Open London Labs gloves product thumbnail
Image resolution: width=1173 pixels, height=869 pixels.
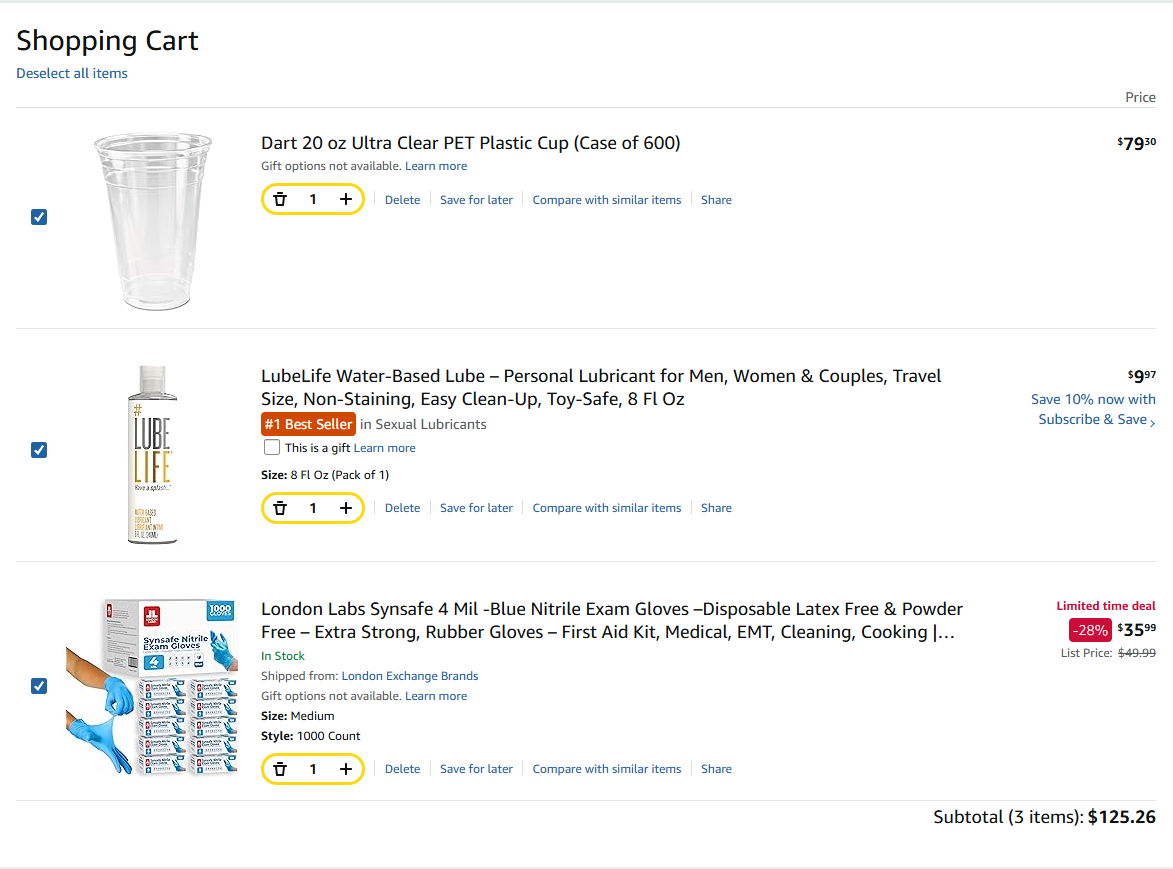click(x=152, y=686)
